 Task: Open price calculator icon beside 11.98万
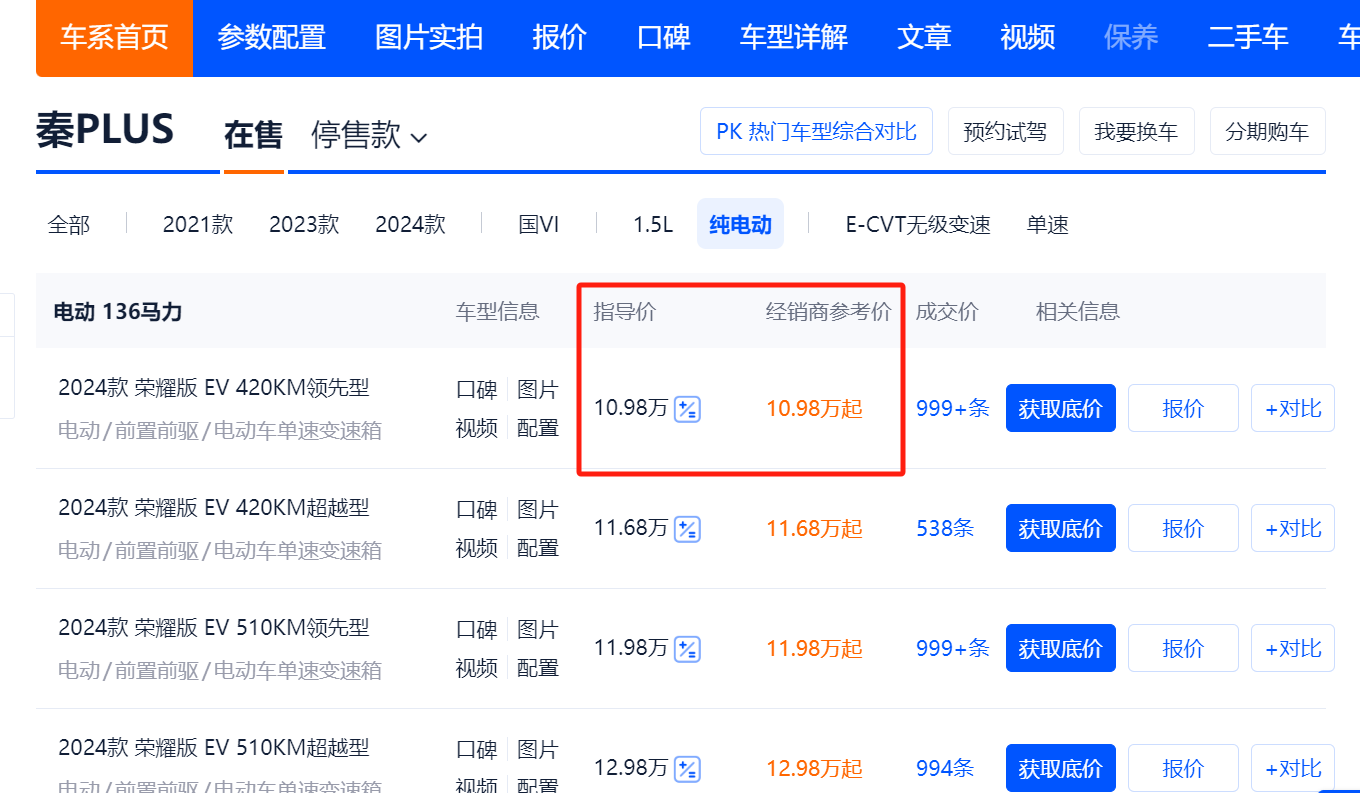(x=687, y=649)
